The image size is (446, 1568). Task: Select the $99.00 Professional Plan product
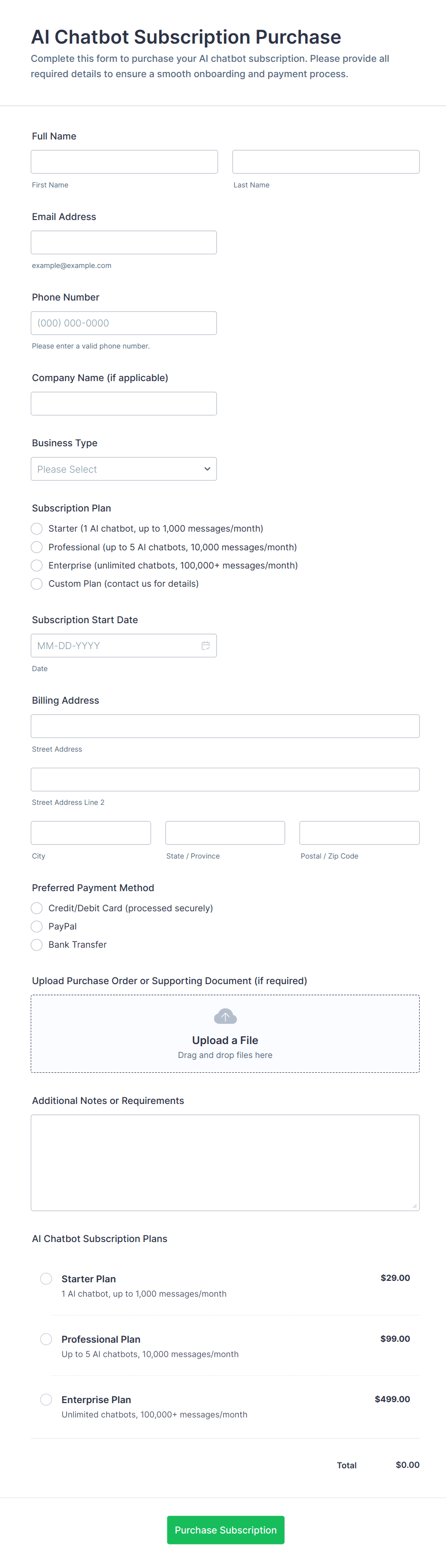[x=47, y=1338]
